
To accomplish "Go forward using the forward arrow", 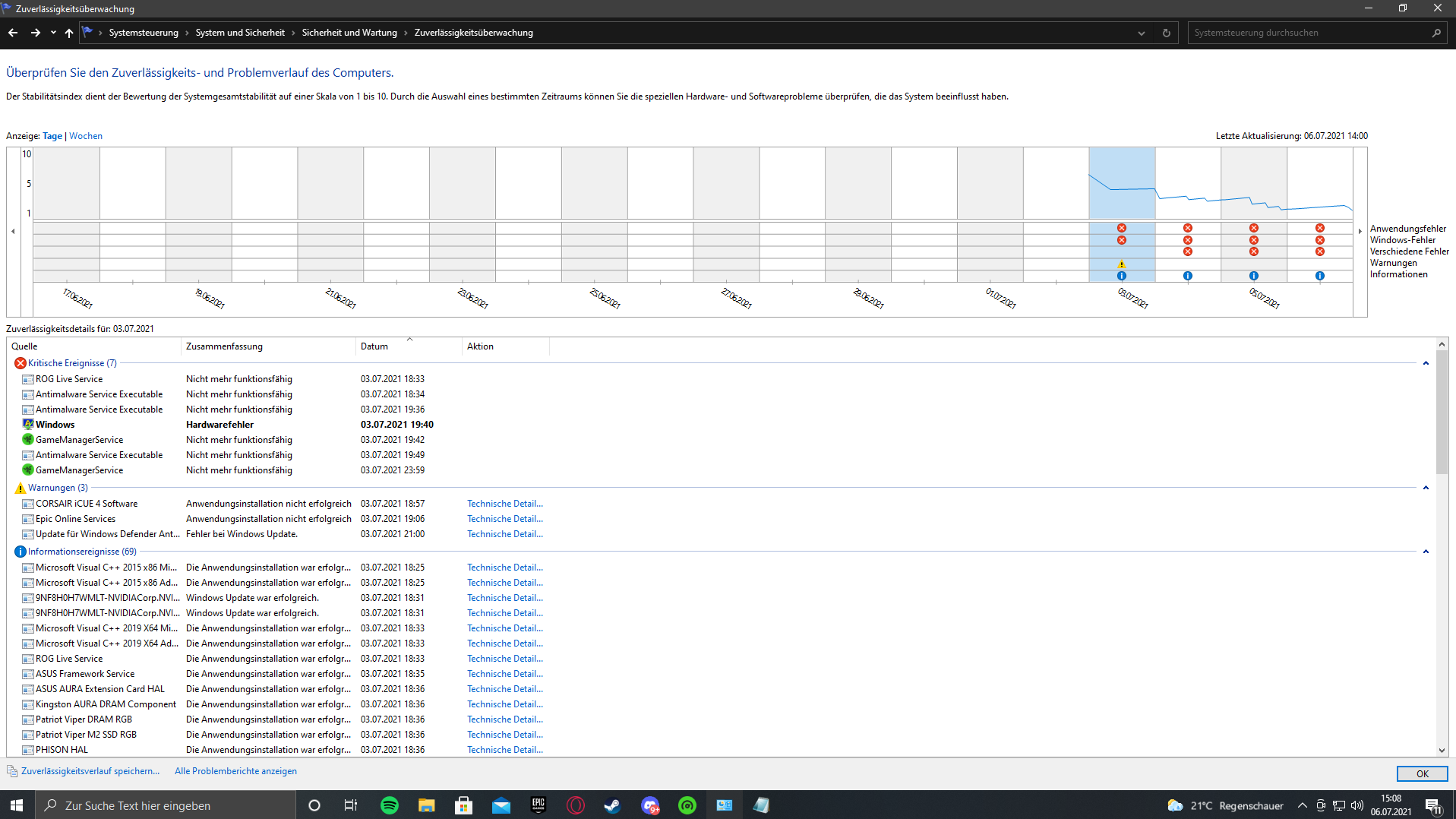I will 35,33.
